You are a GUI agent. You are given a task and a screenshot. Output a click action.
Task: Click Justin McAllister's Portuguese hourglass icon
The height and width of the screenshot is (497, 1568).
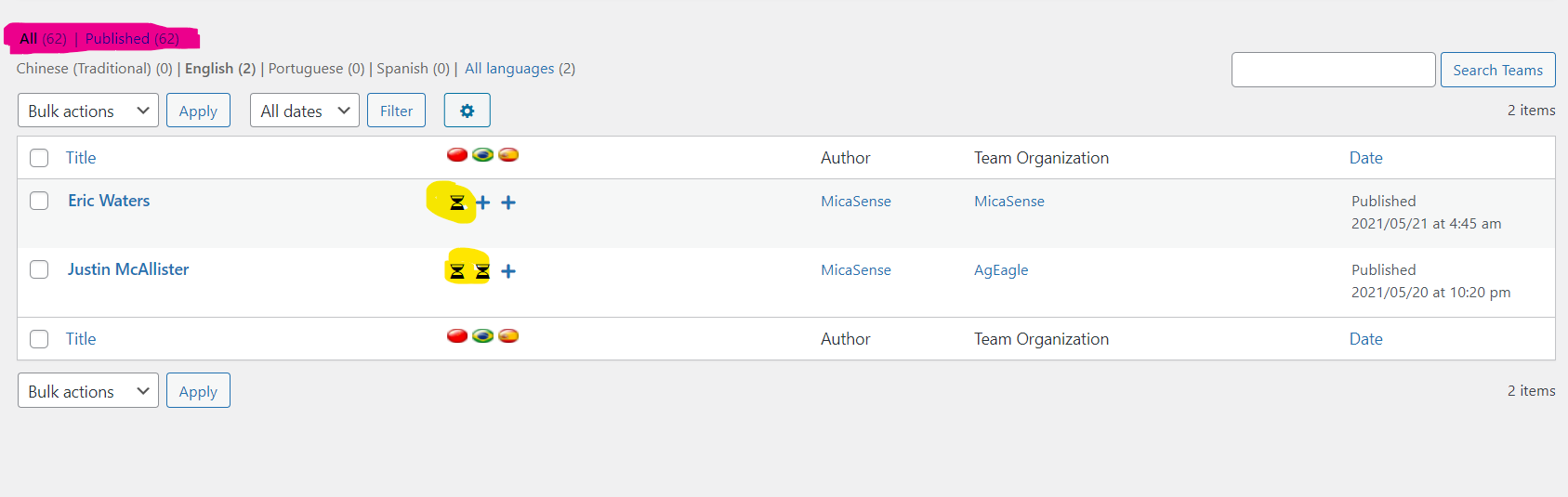(x=482, y=271)
